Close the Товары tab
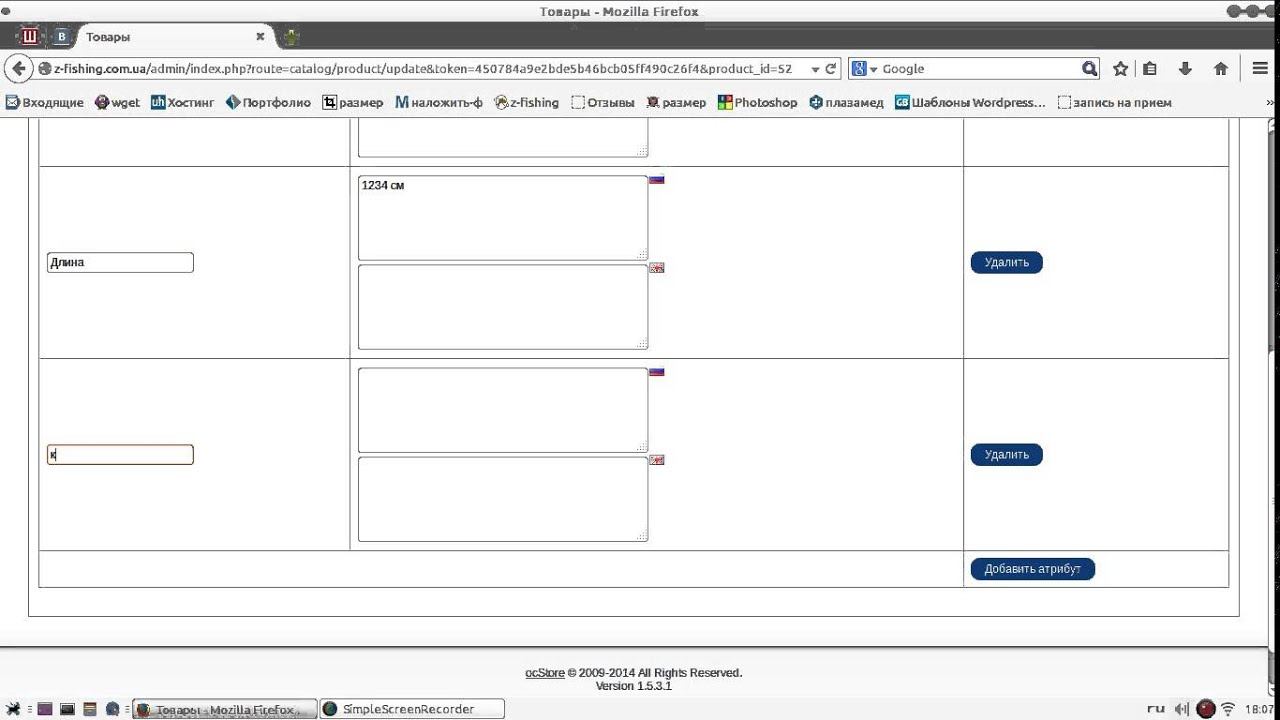1280x720 pixels. coord(260,37)
